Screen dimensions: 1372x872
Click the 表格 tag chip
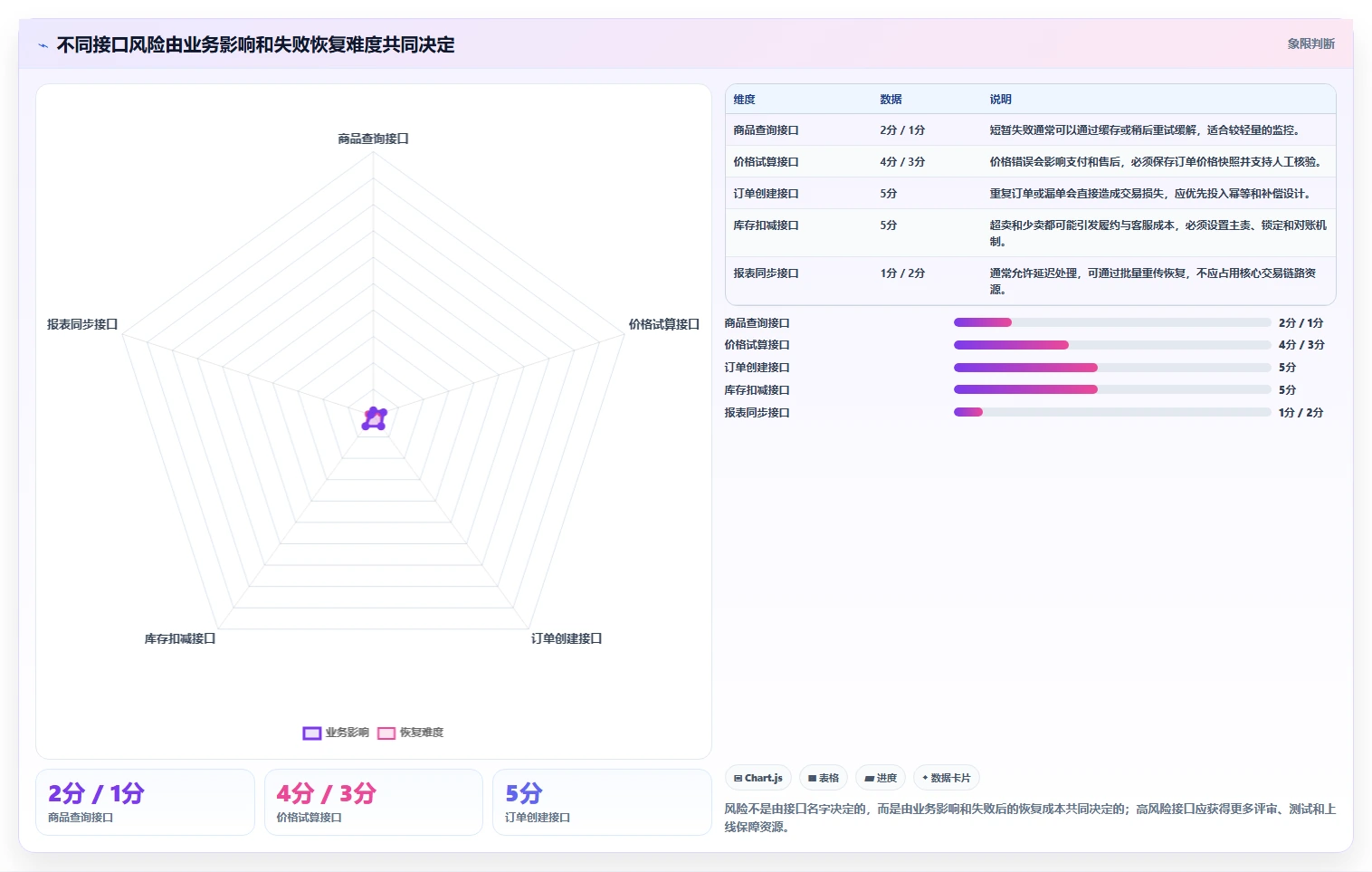tap(824, 778)
